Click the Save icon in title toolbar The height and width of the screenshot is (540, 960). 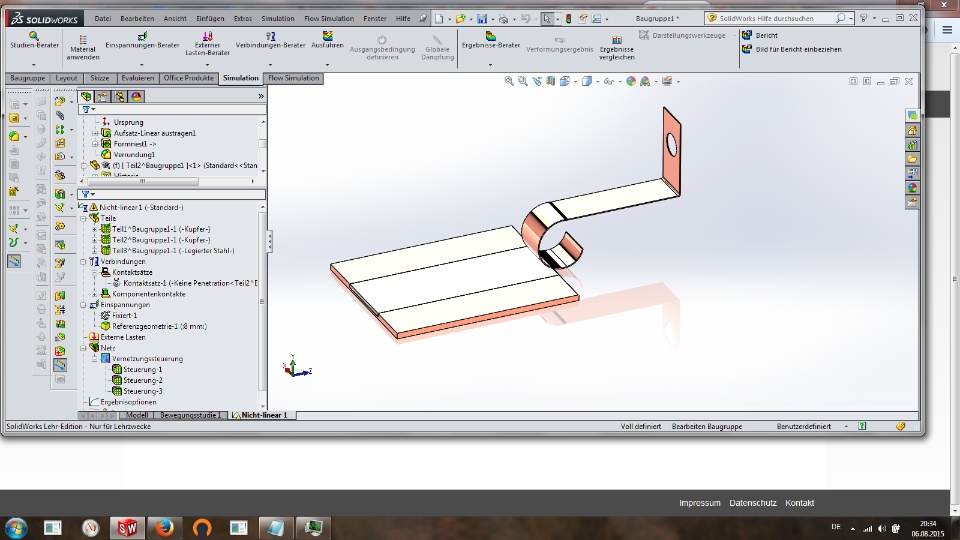(x=482, y=18)
